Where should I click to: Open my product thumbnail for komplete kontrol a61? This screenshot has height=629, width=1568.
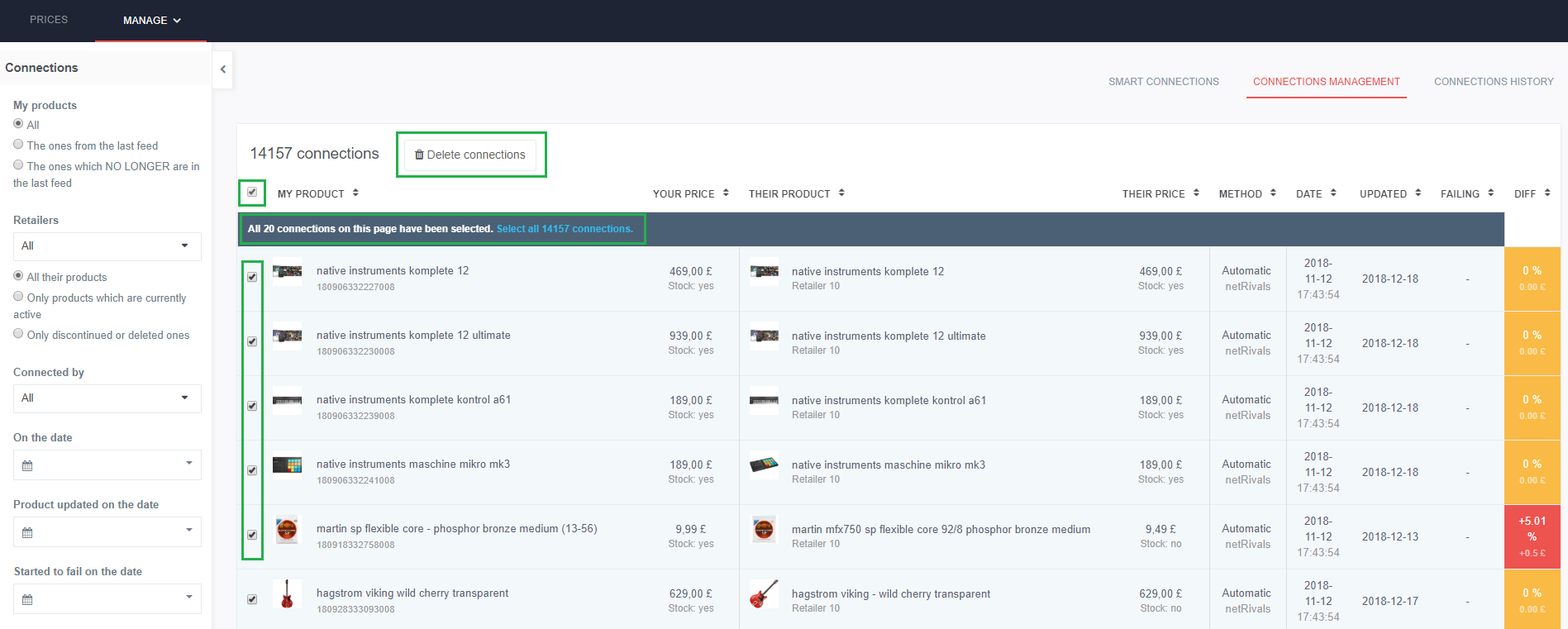coord(287,400)
